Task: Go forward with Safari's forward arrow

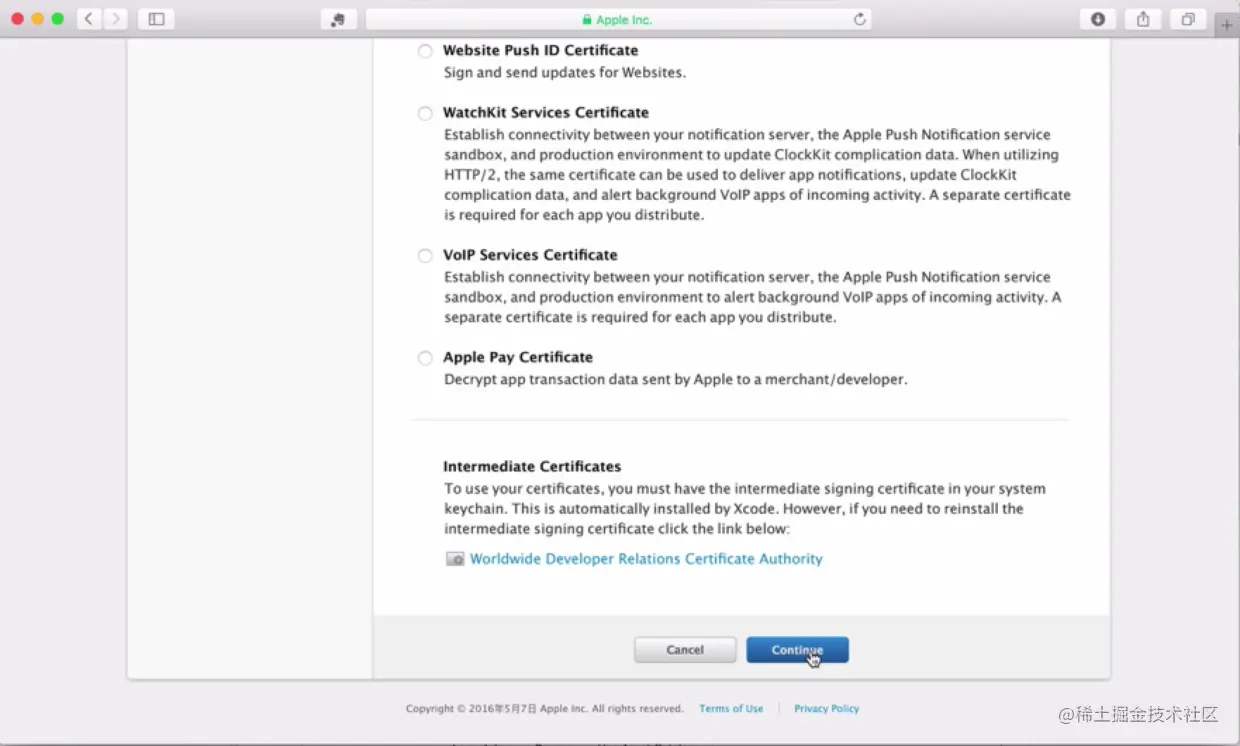Action: tap(115, 19)
